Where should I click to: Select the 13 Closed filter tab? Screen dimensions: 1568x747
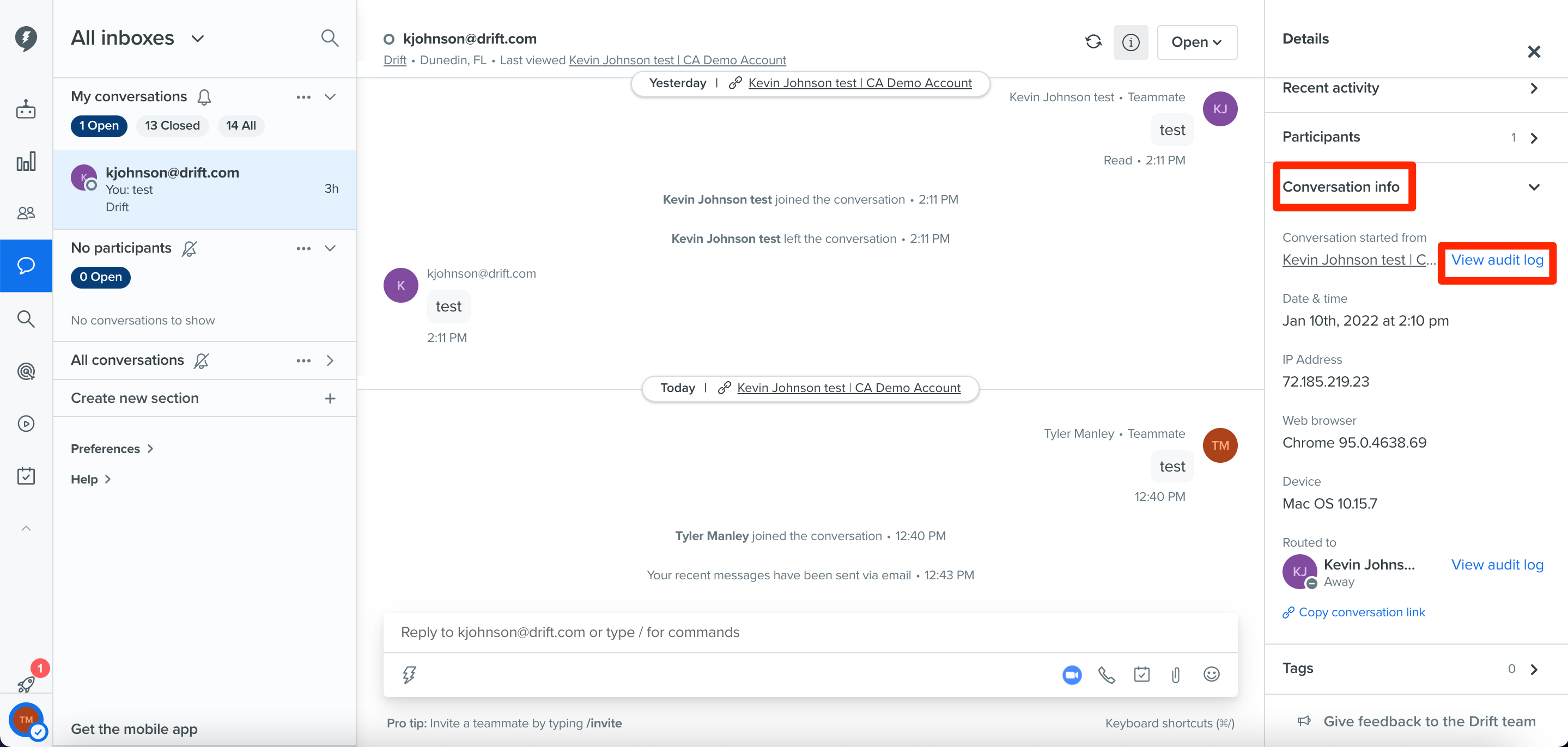(x=172, y=125)
